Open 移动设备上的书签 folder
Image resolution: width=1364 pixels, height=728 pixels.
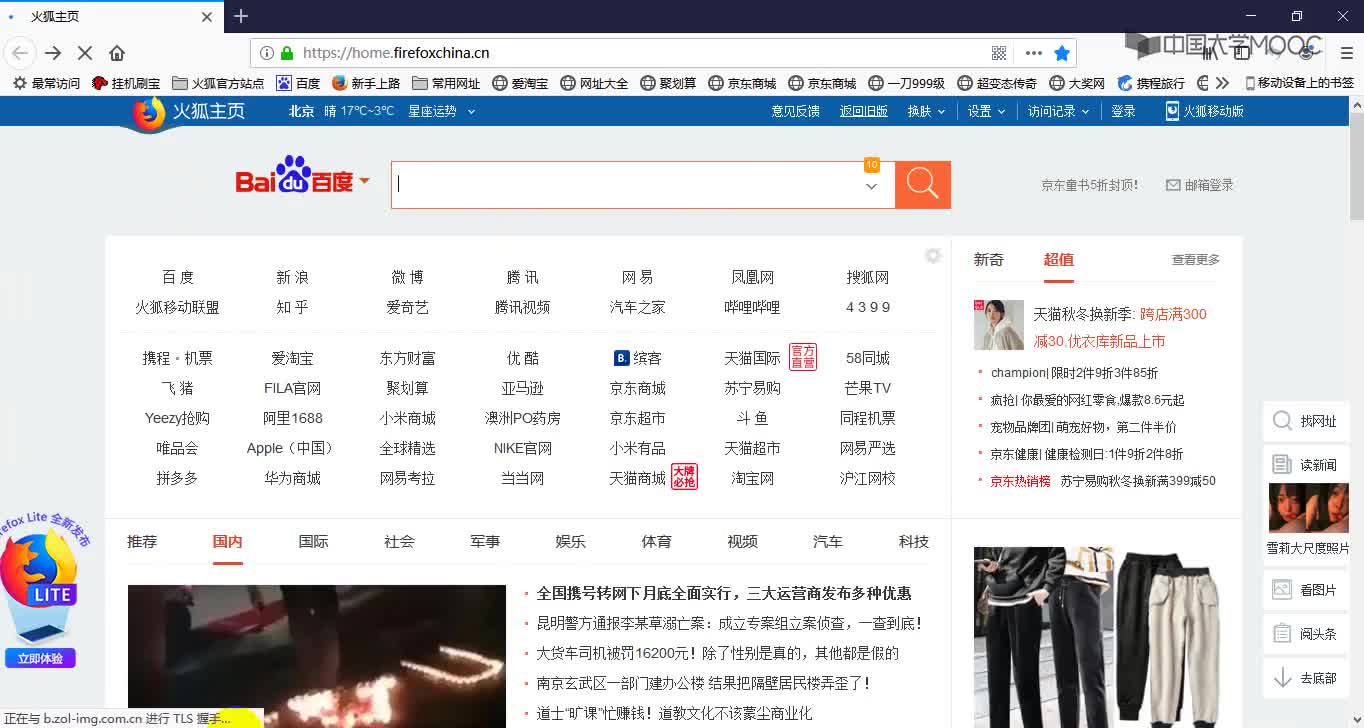1299,84
